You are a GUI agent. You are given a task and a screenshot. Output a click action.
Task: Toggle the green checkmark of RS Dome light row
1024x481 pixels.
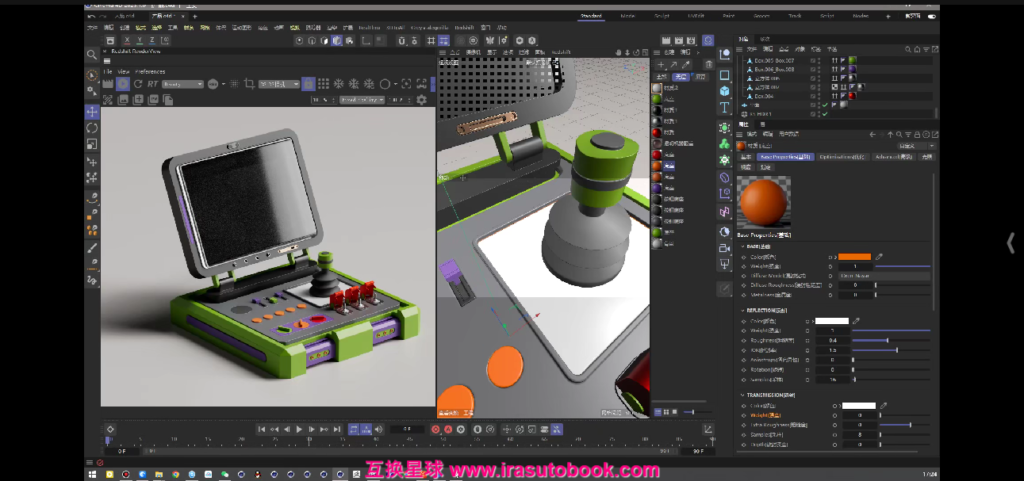(x=825, y=114)
